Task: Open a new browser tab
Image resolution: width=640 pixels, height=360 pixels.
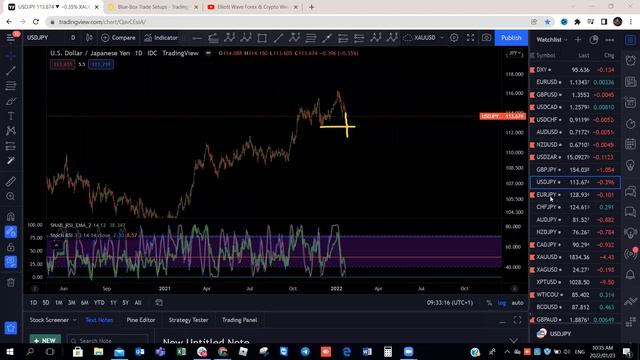Action: coord(311,7)
